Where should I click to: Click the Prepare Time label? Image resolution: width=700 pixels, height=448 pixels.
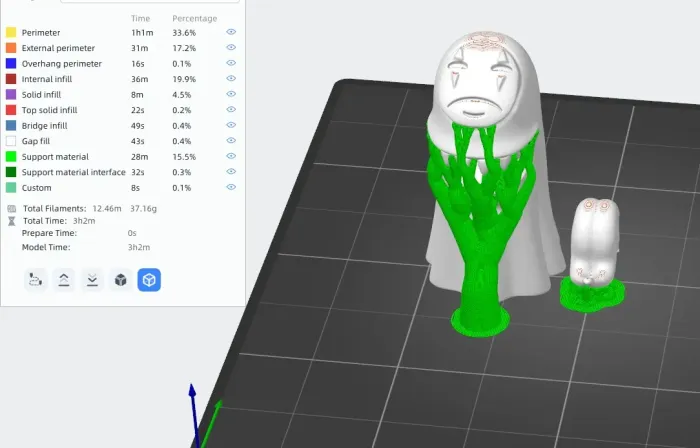pyautogui.click(x=49, y=233)
